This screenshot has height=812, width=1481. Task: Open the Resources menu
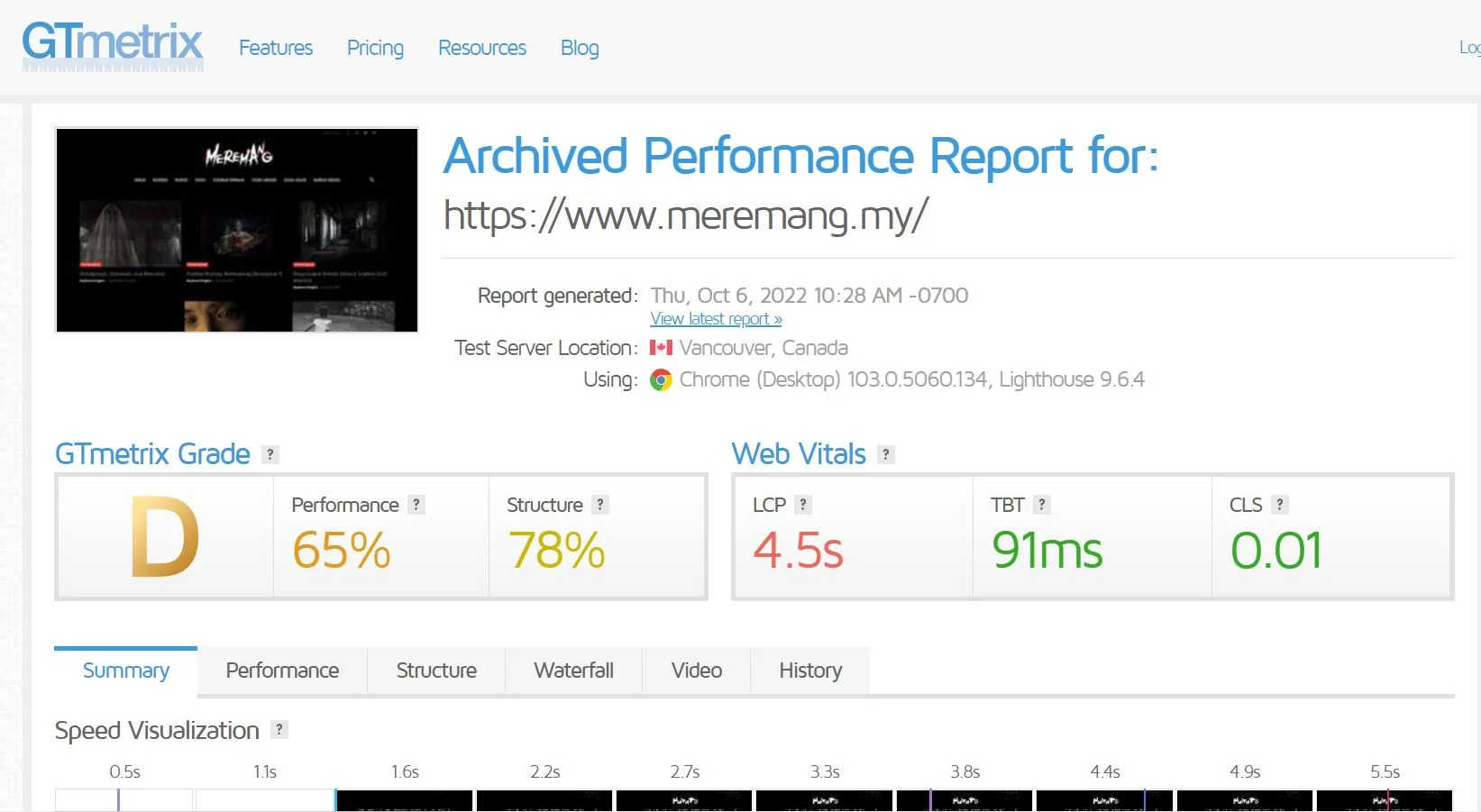[482, 48]
